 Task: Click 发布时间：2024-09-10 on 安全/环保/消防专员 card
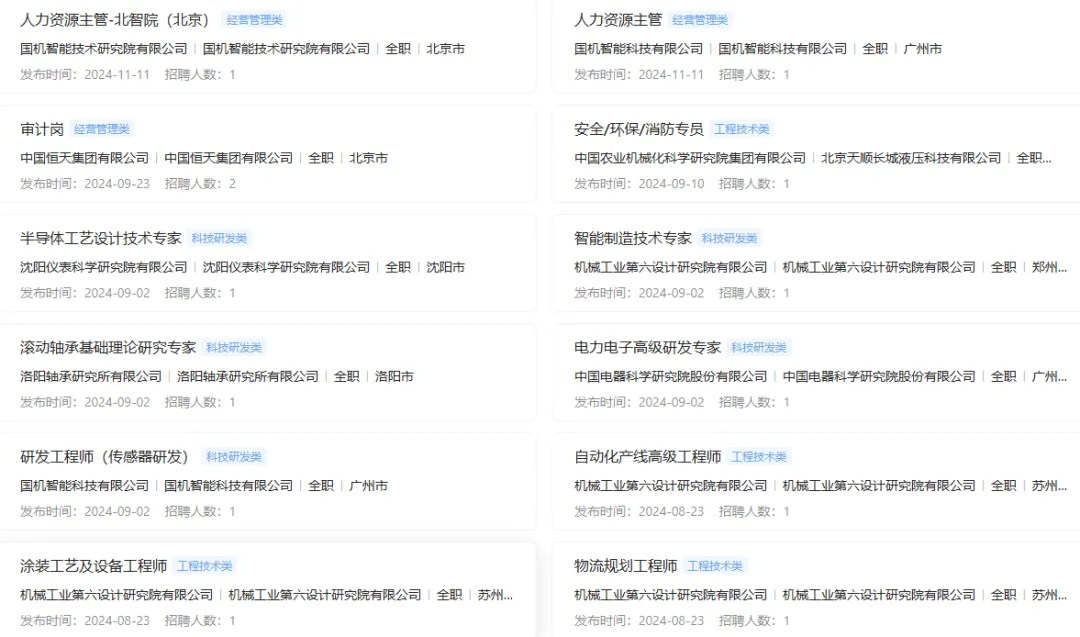pyautogui.click(x=639, y=184)
